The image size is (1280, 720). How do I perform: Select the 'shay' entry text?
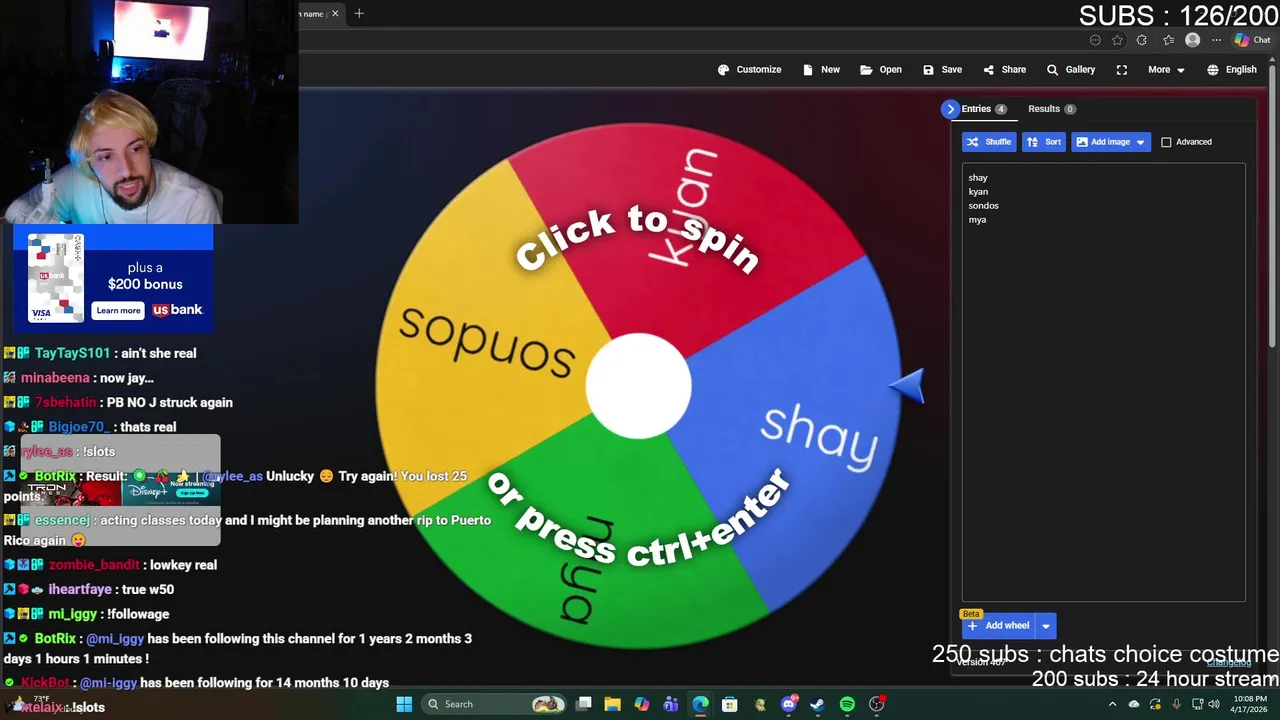(978, 178)
